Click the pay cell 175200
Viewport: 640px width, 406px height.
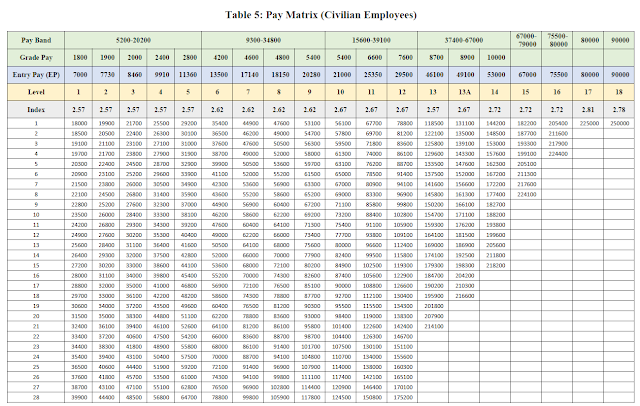[x=403, y=397]
